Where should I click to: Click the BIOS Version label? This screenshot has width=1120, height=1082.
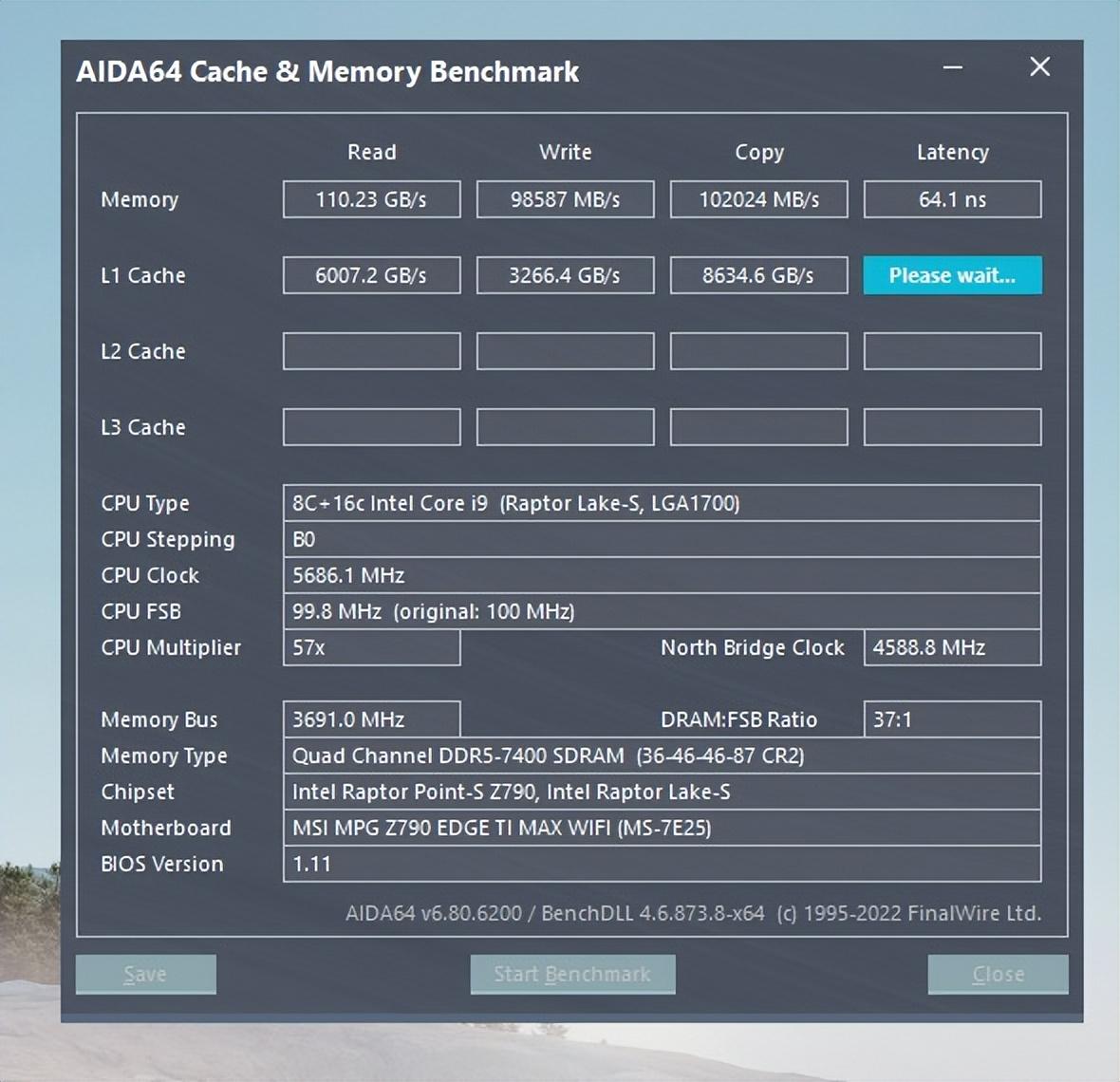(162, 864)
